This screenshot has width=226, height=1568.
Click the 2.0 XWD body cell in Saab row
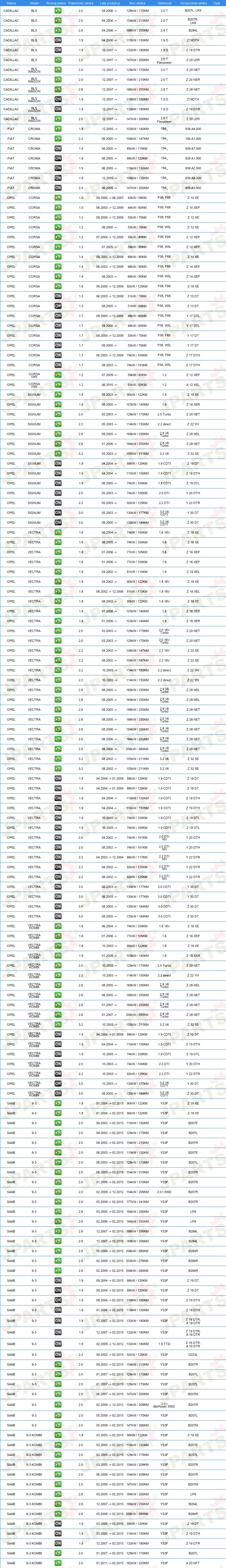click(164, 1192)
